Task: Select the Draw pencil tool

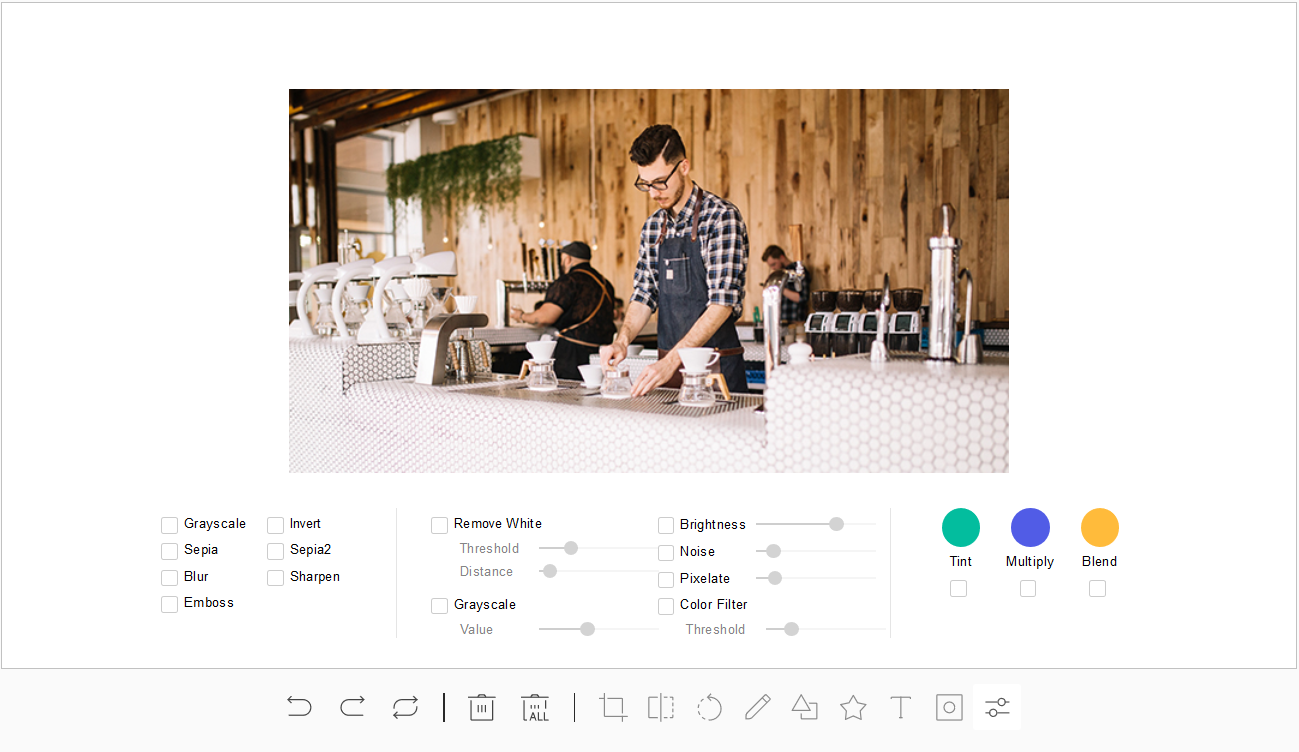Action: tap(757, 708)
